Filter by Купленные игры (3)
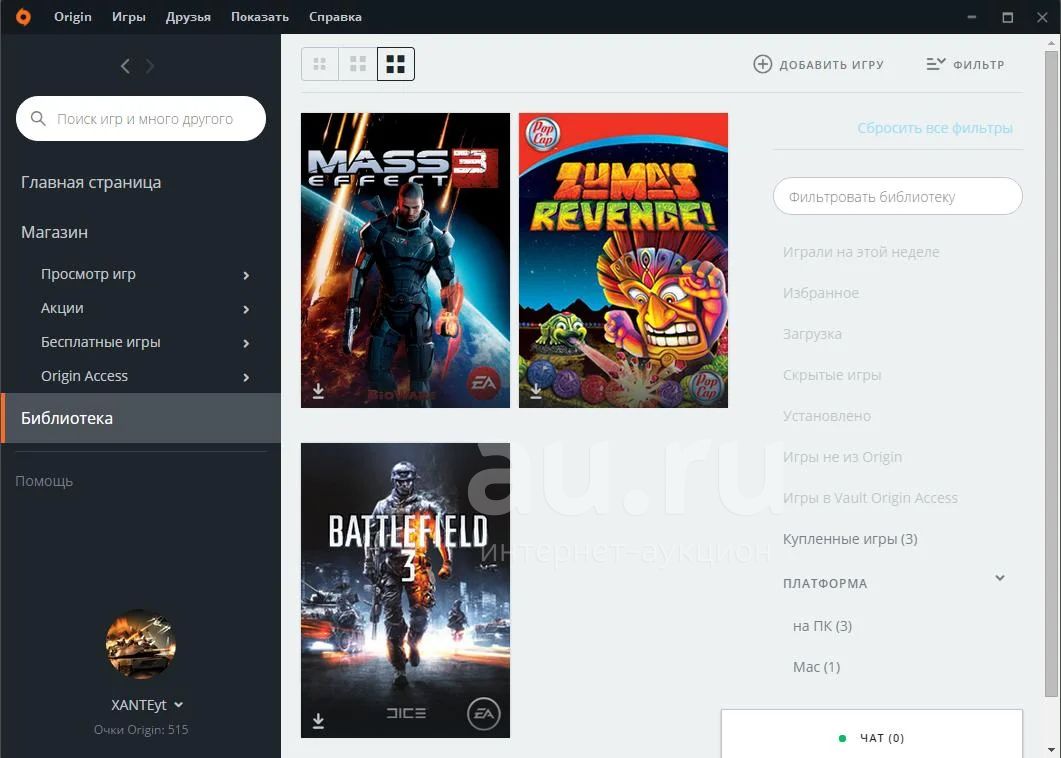 [850, 539]
